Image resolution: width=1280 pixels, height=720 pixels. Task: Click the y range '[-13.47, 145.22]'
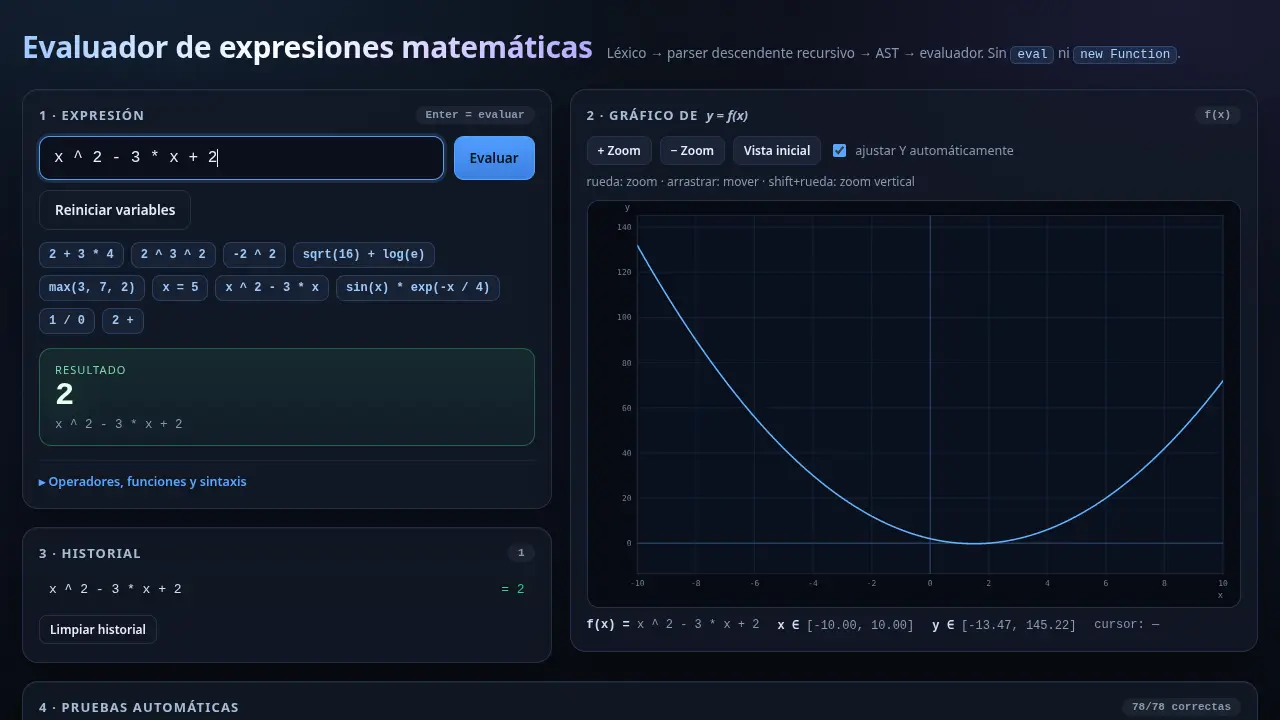pos(1018,625)
